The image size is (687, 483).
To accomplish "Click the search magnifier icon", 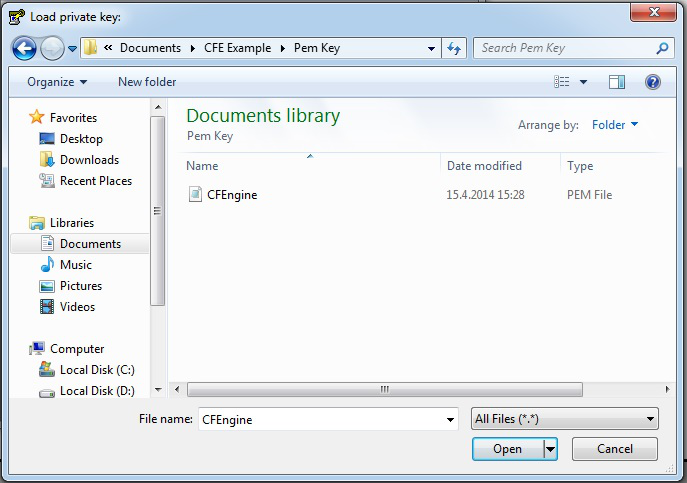I will [x=662, y=48].
